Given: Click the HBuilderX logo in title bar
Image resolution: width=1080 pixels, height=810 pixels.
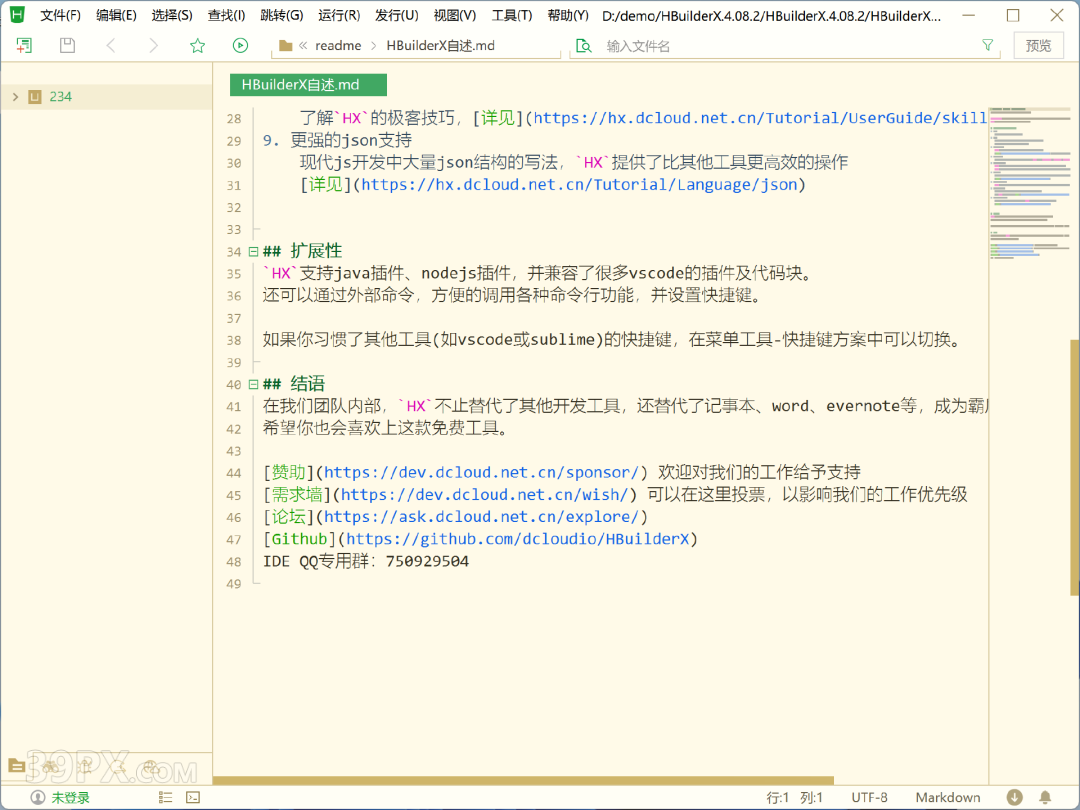Looking at the screenshot, I should pos(17,14).
